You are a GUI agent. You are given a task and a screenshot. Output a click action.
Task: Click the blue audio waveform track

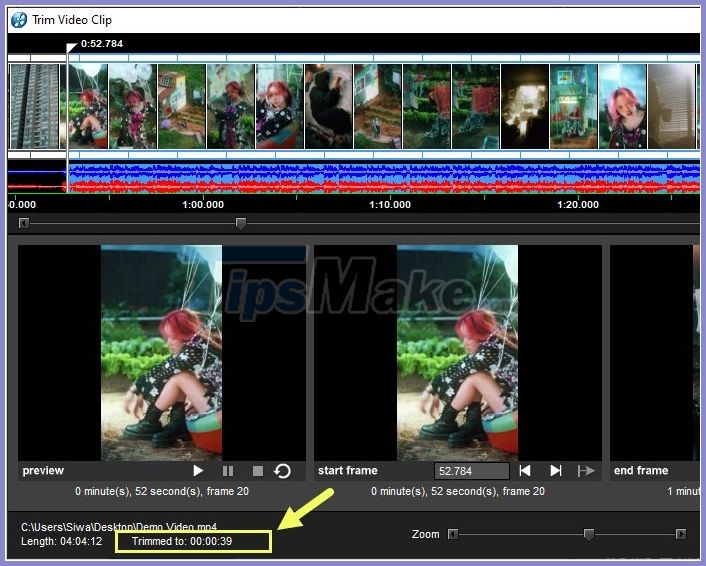click(353, 171)
